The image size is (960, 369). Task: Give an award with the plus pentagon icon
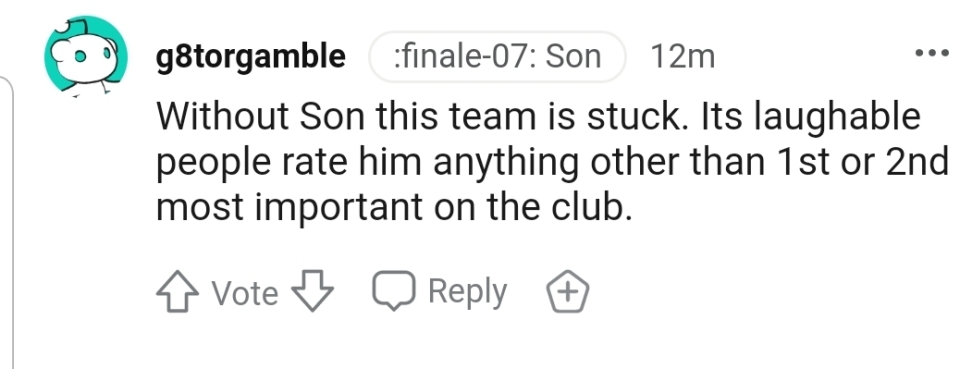[567, 291]
